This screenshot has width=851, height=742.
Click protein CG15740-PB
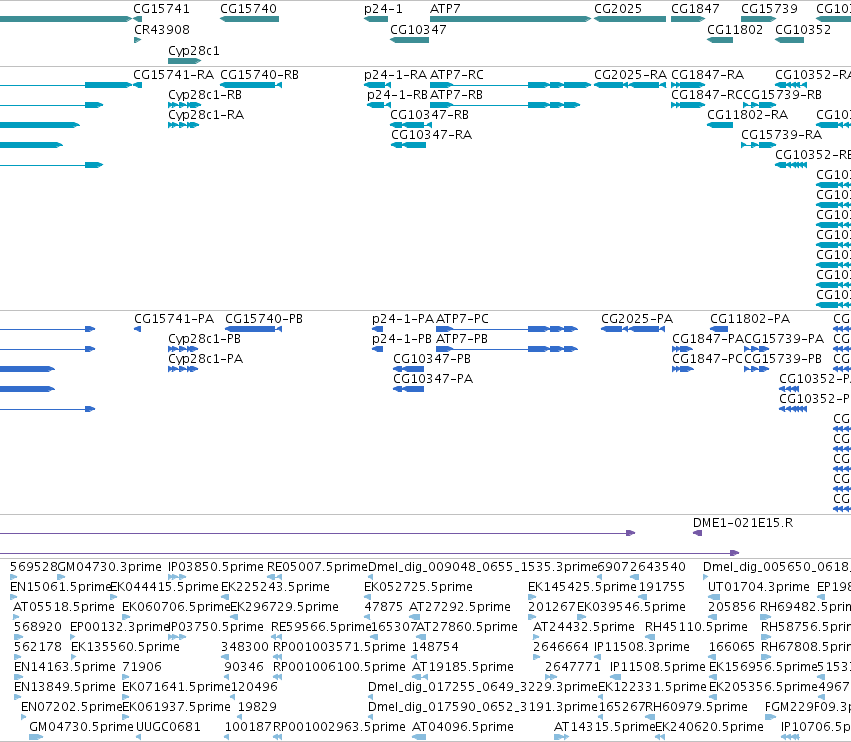tap(264, 319)
